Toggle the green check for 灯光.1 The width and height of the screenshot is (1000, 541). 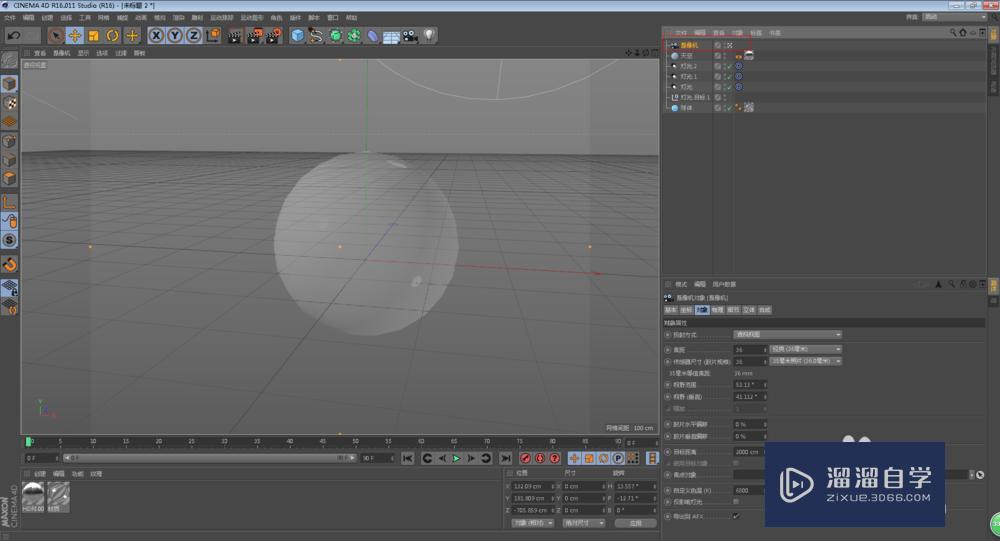[730, 77]
